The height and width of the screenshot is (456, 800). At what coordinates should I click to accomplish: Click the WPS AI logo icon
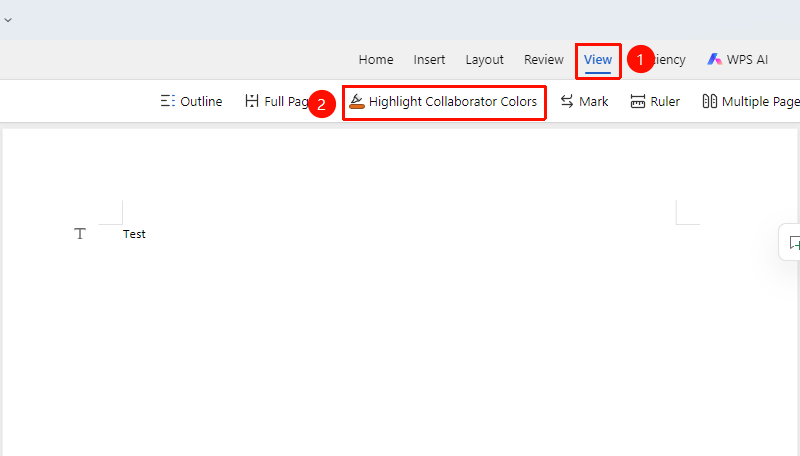pos(714,60)
